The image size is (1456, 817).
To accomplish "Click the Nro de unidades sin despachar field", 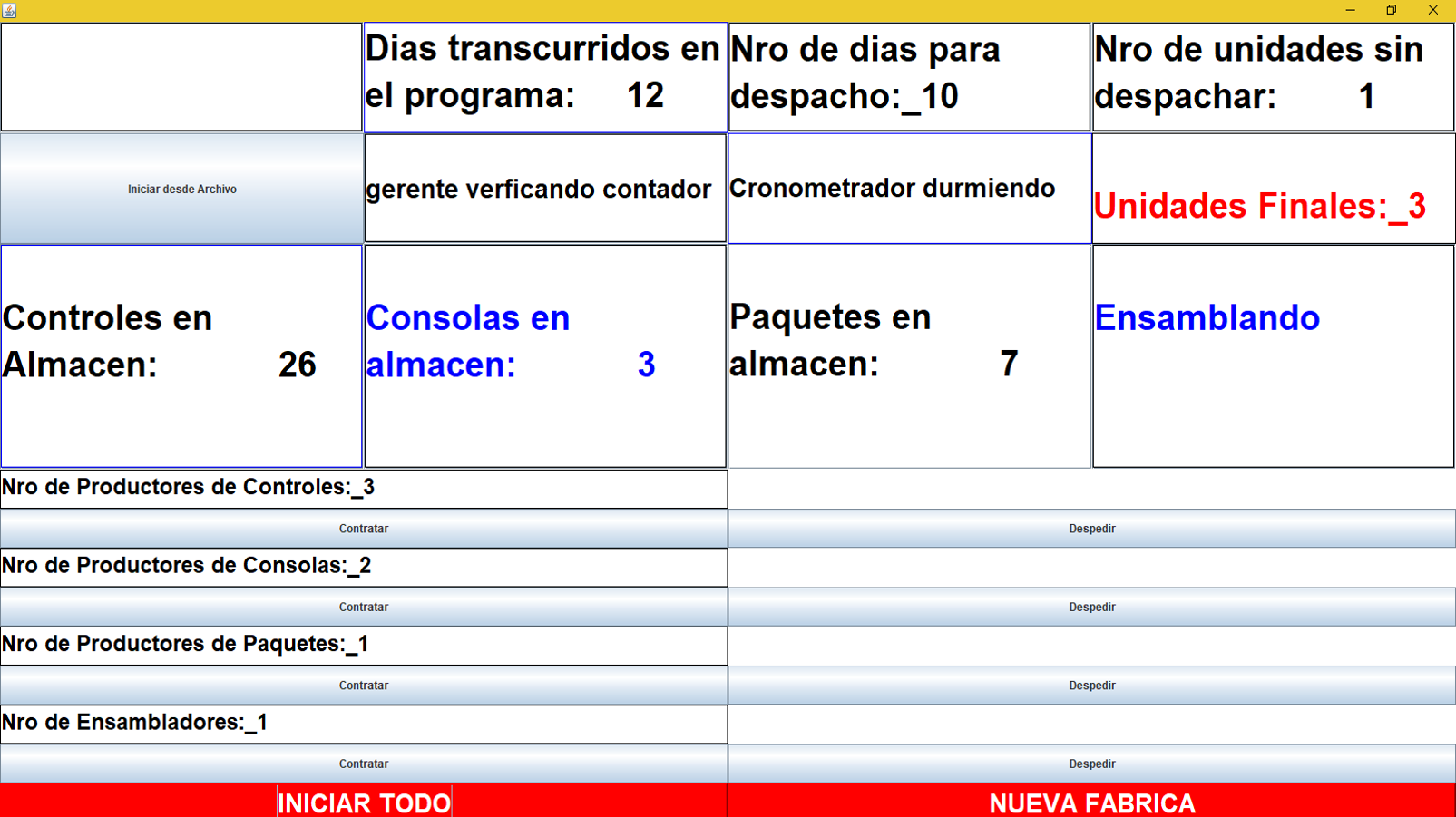I will coord(1274,77).
